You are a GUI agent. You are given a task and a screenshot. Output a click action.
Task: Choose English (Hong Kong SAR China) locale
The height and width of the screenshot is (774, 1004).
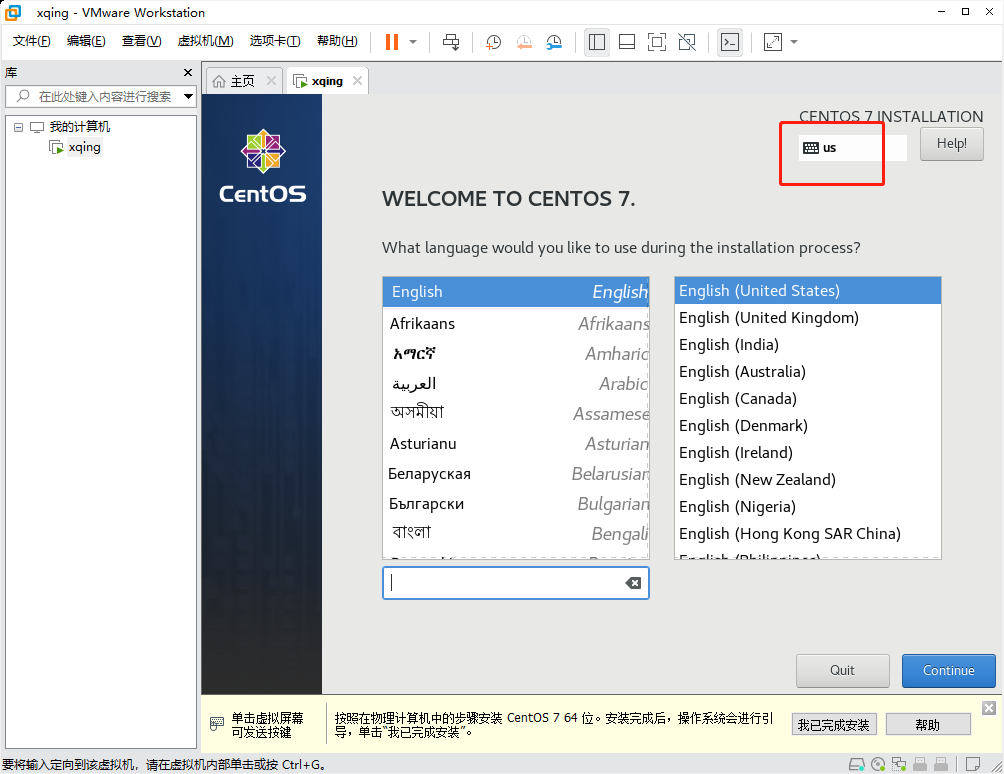pyautogui.click(x=807, y=533)
